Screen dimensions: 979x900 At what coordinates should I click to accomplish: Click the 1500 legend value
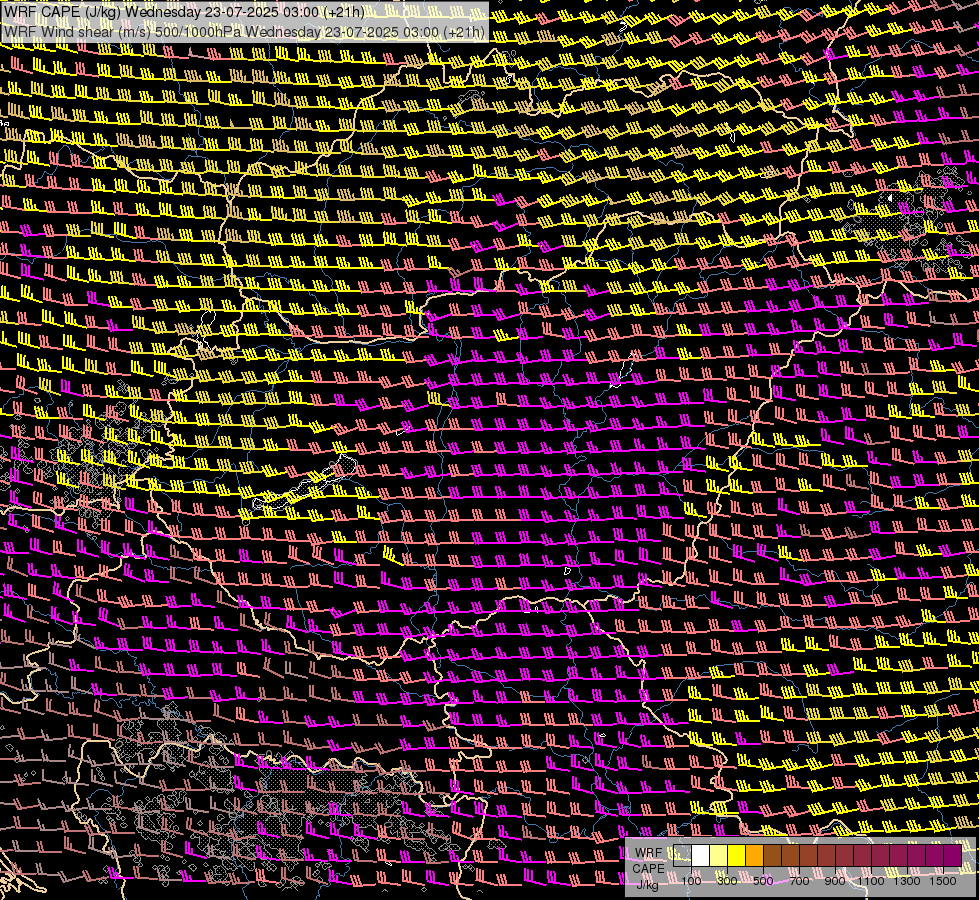[943, 881]
